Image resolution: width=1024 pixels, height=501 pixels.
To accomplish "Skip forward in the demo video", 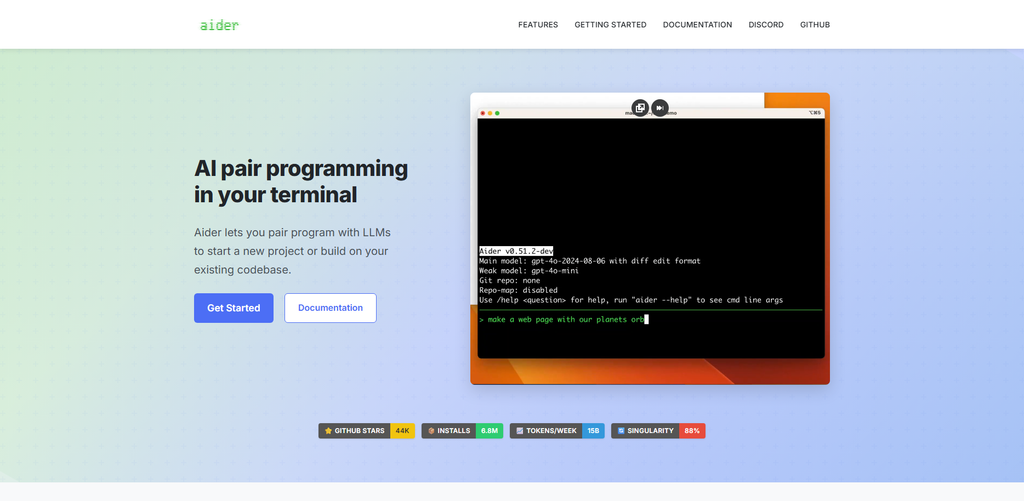I will click(x=660, y=108).
